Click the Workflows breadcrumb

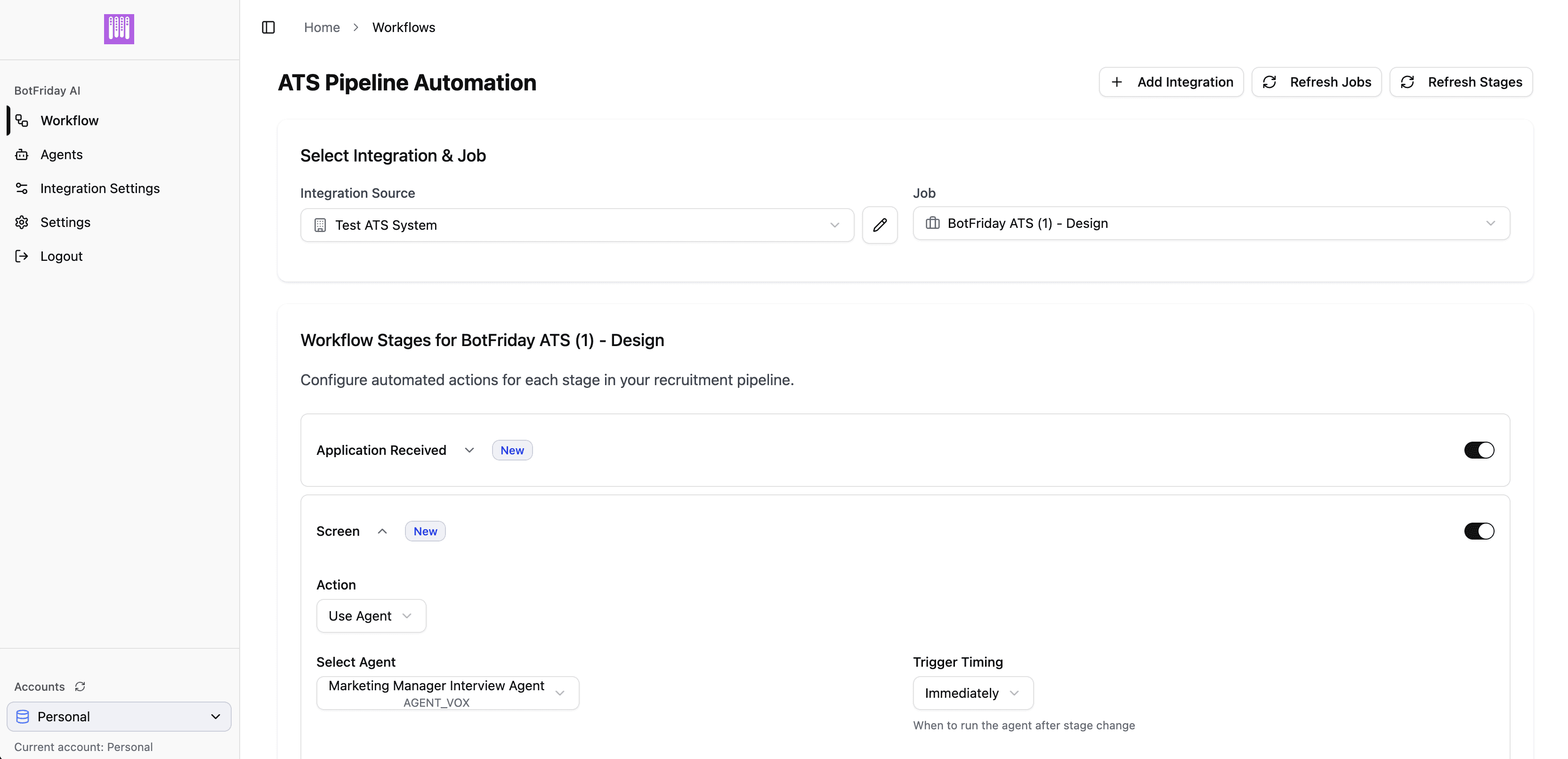coord(404,27)
